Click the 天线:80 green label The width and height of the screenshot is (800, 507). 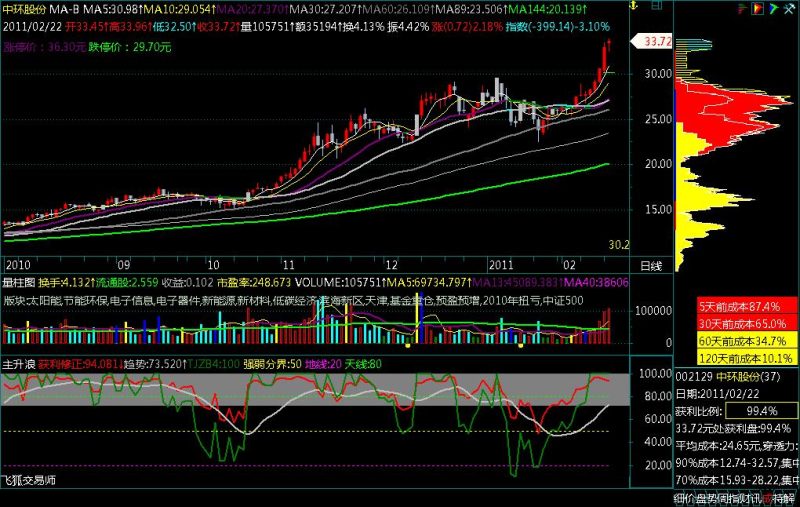(363, 364)
